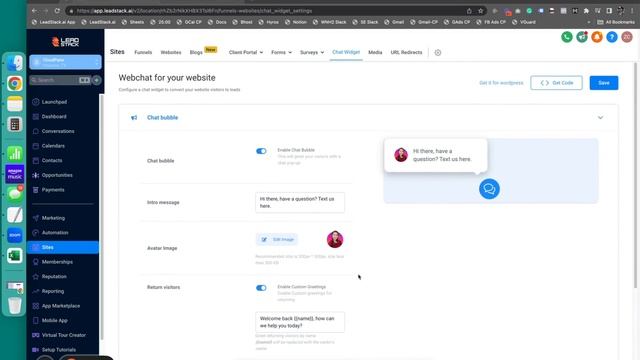Switch to the URL Redirects tab

pyautogui.click(x=406, y=52)
